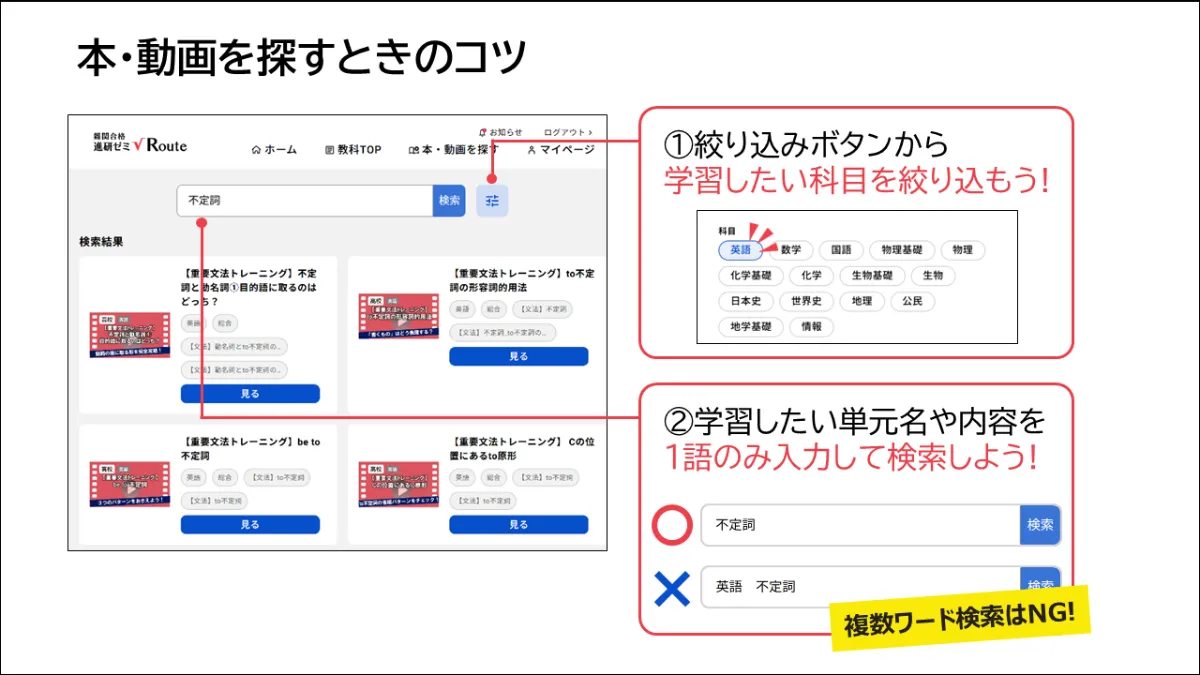
Task: Select the 英語 subject chip in 科目 panel
Action: [x=741, y=250]
